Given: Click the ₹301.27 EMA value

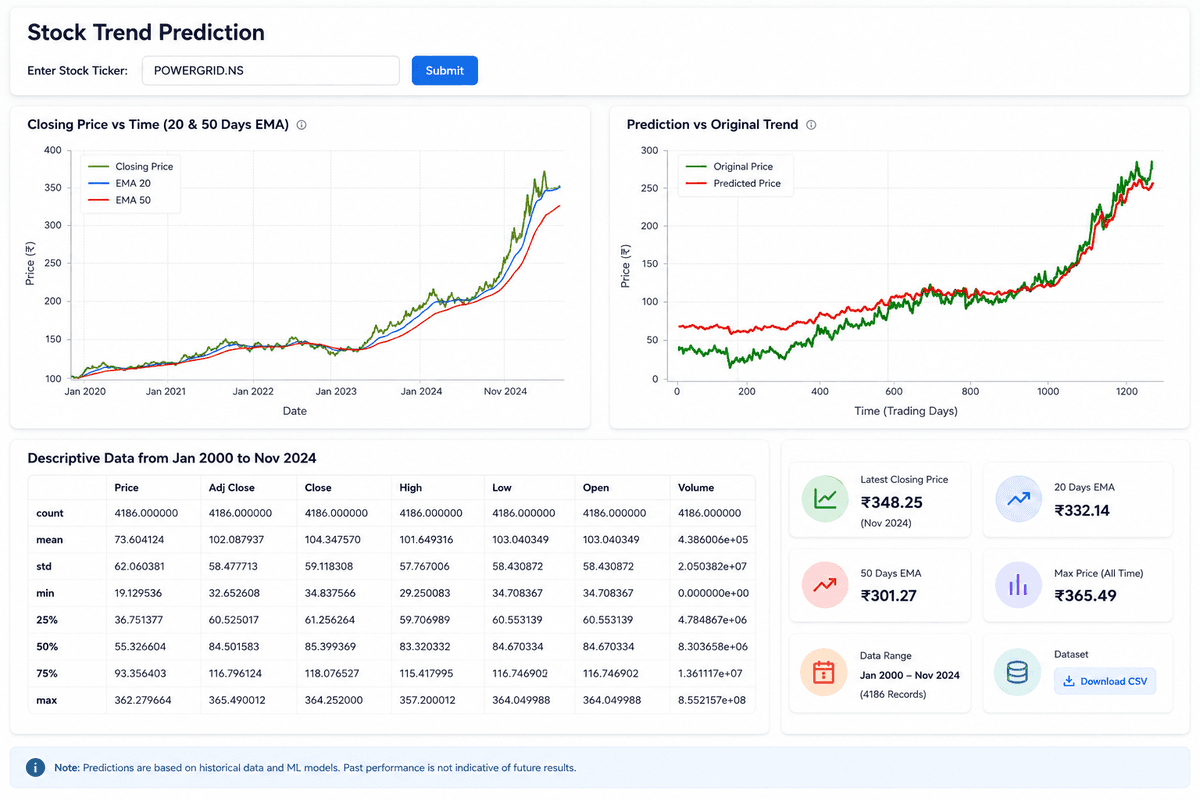Looking at the screenshot, I should (x=891, y=596).
